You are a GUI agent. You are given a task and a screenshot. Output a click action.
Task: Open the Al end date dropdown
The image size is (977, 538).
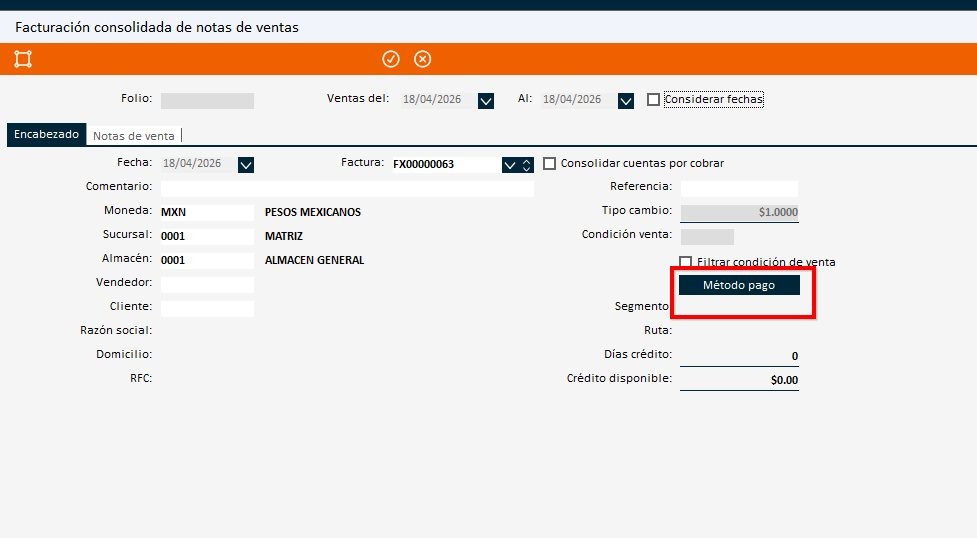(x=626, y=100)
